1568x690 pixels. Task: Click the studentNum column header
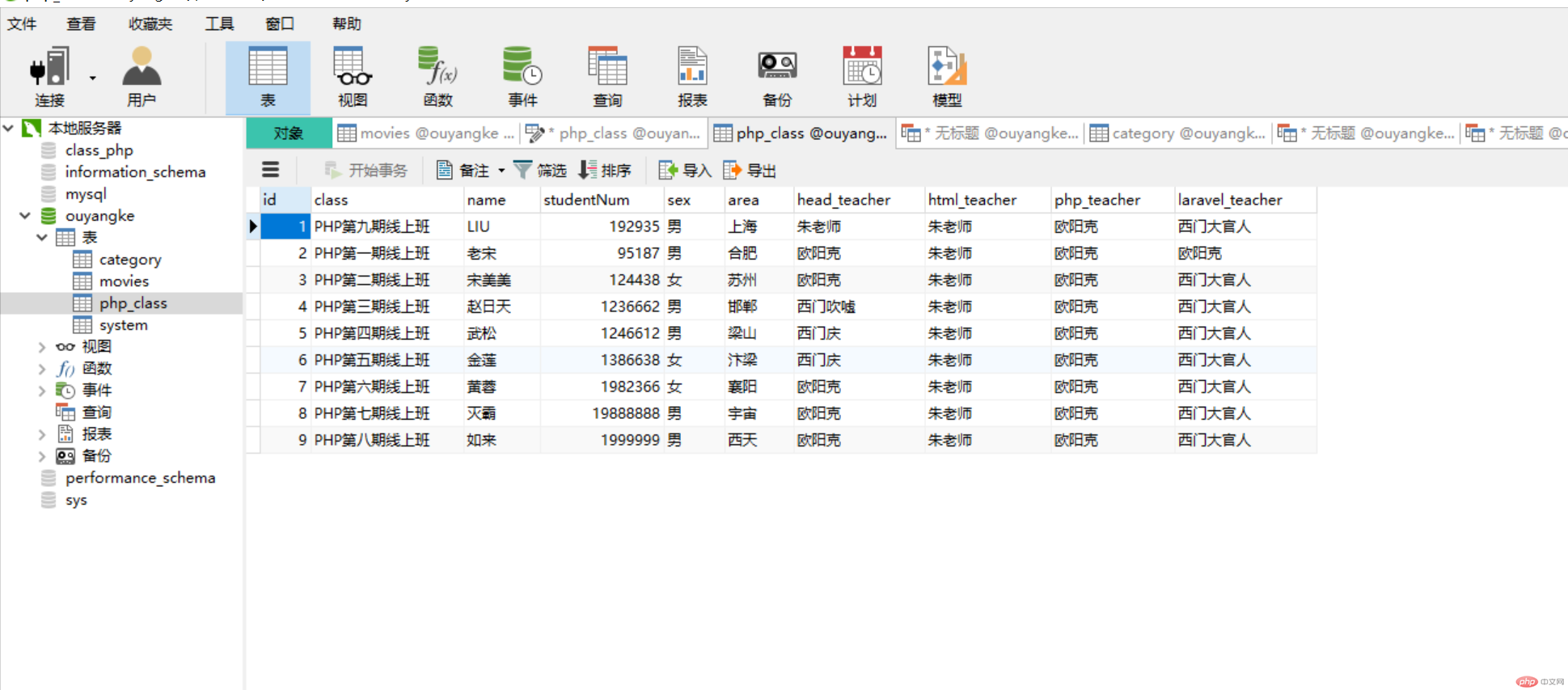point(602,200)
